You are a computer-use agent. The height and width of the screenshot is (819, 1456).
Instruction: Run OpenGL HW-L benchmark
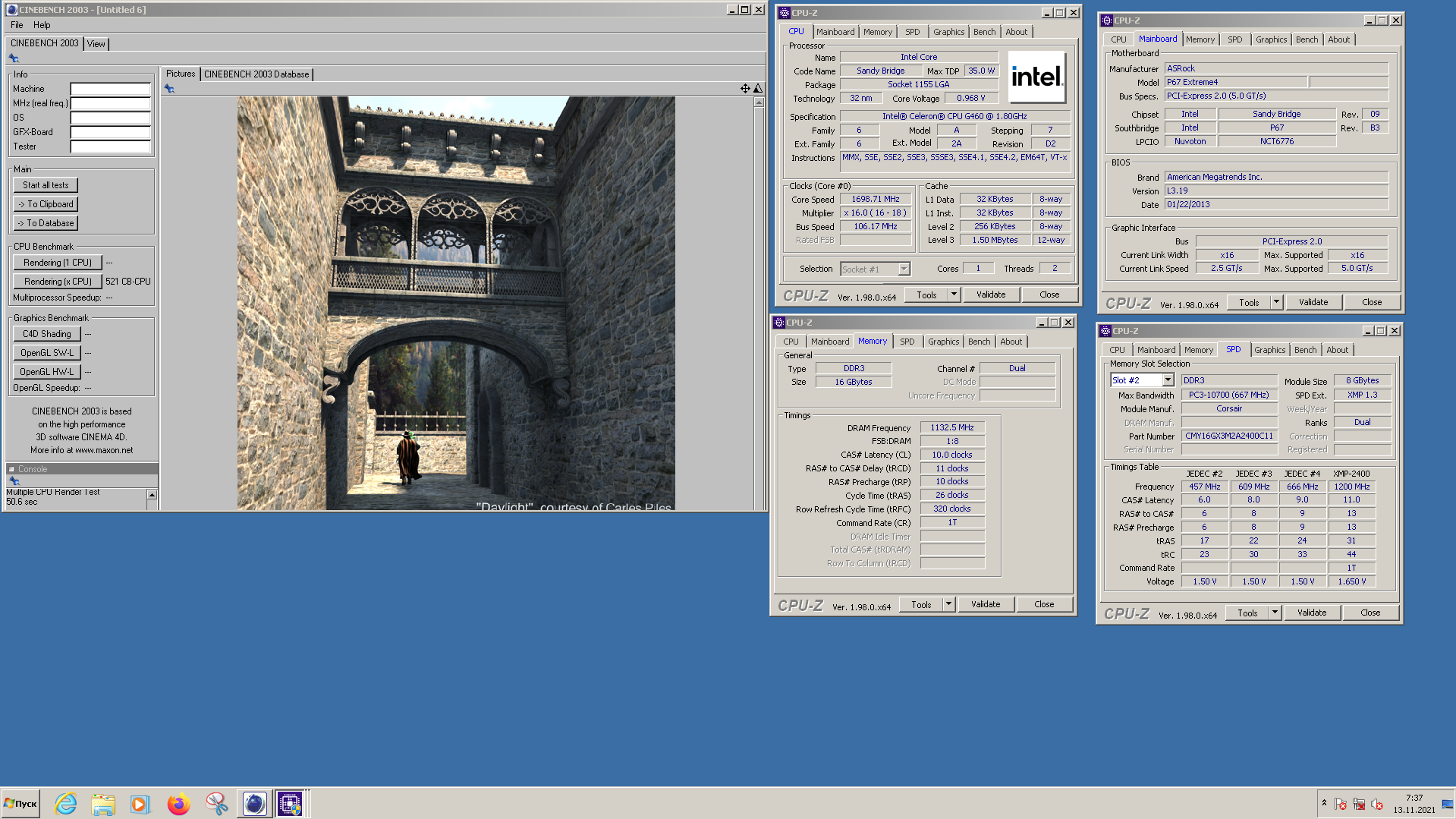(x=47, y=372)
